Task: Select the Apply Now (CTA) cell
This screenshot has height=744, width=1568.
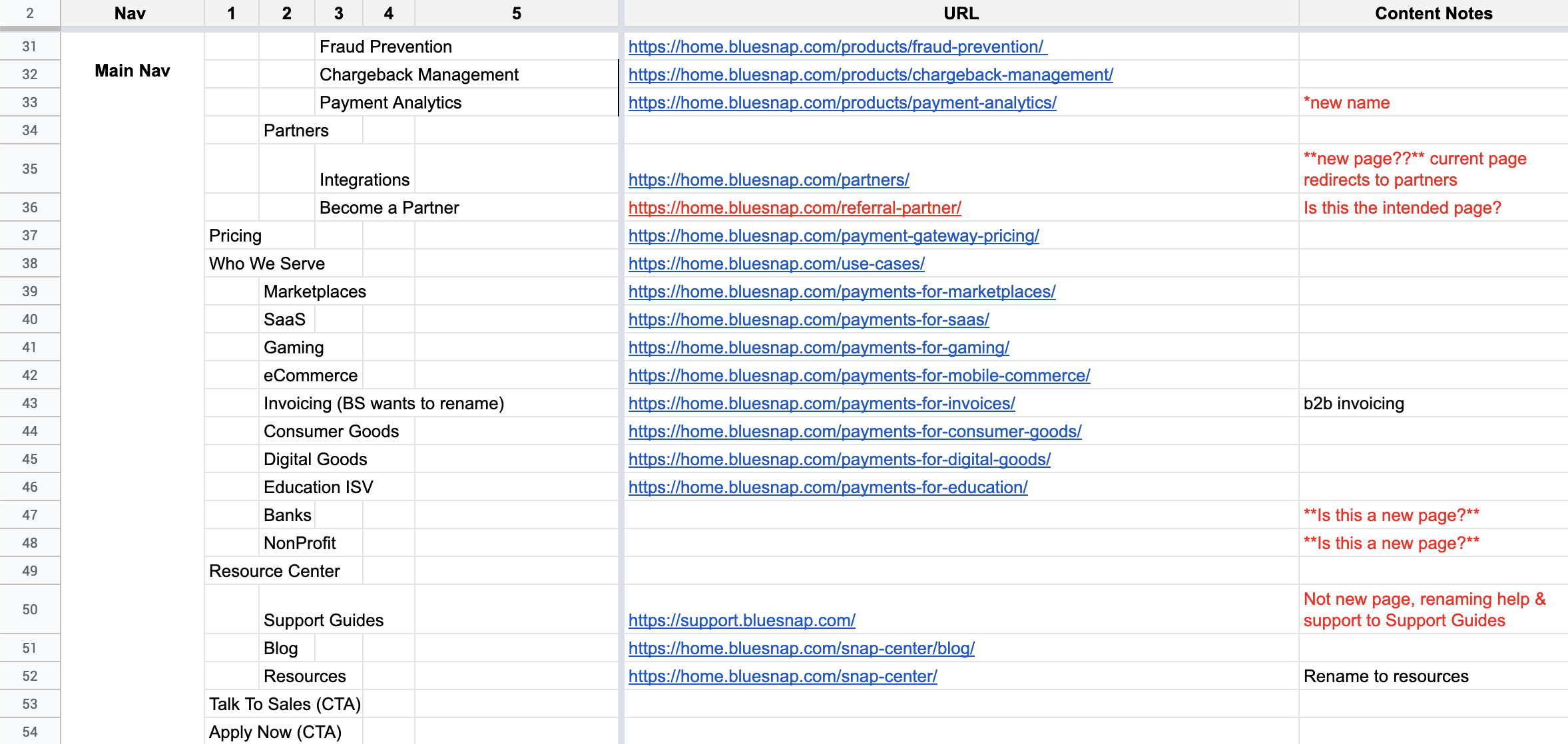Action: 275,732
